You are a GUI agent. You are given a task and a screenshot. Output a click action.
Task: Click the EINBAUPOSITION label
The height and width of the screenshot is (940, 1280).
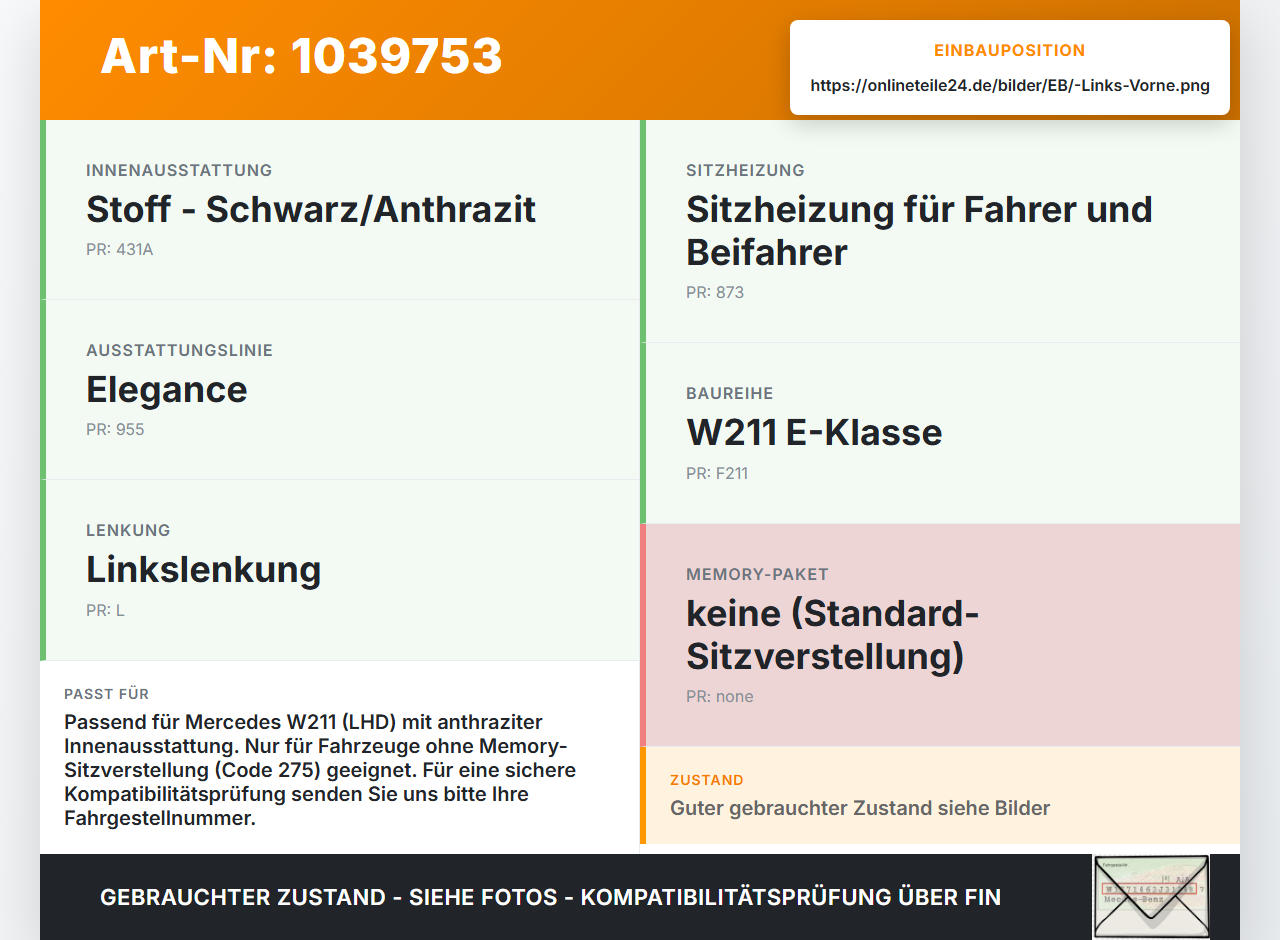[1010, 50]
